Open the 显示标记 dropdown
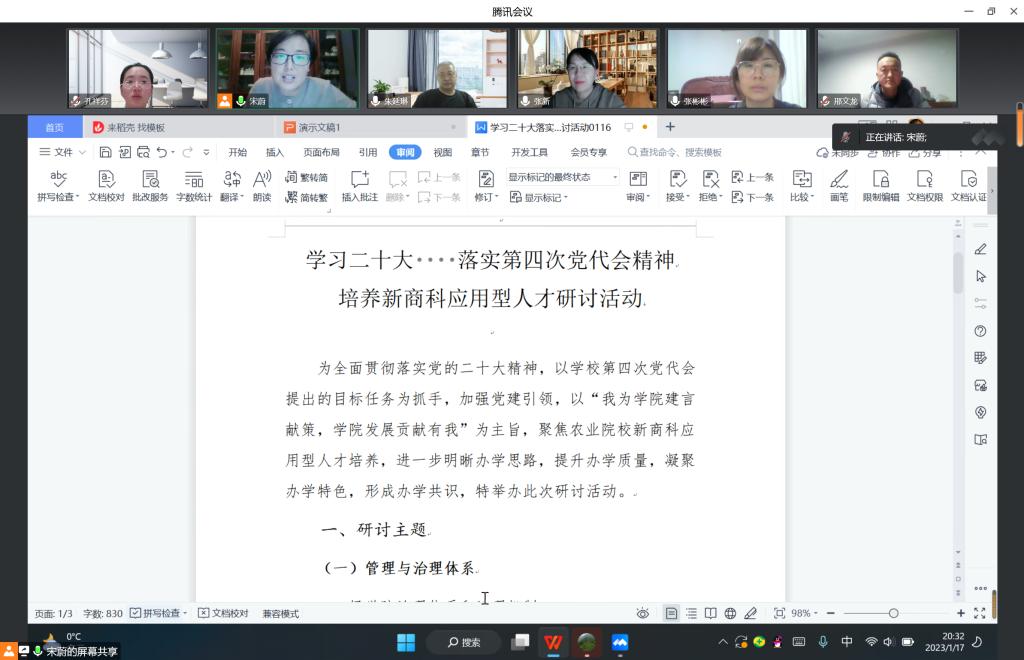The image size is (1024, 660). point(540,197)
